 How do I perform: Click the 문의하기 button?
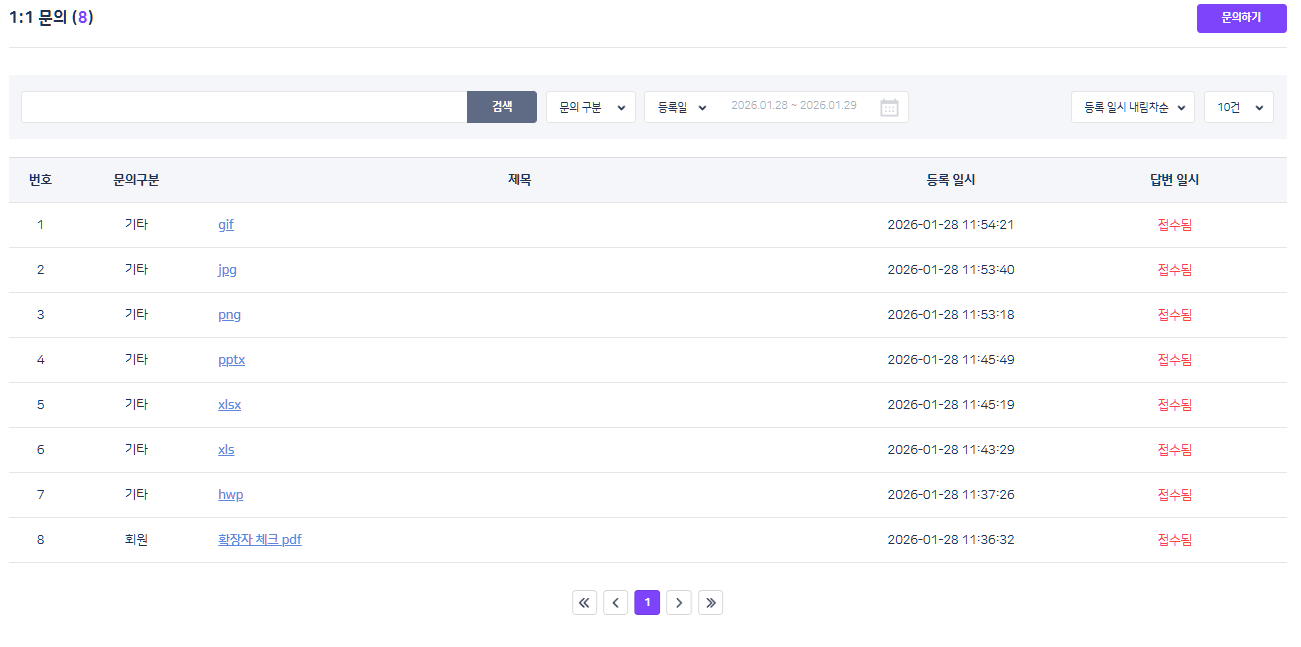point(1241,18)
